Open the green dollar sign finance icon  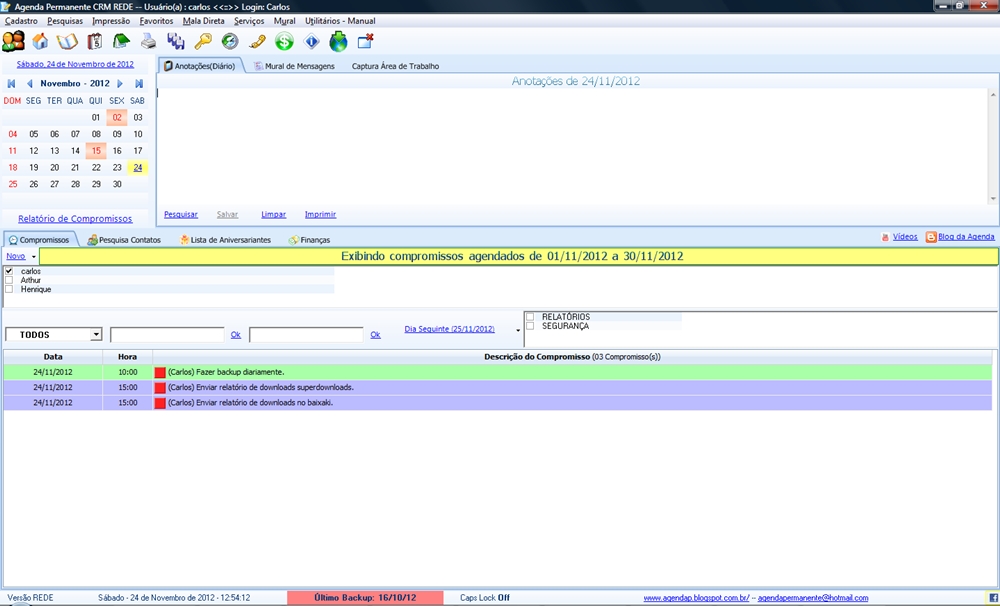click(284, 42)
